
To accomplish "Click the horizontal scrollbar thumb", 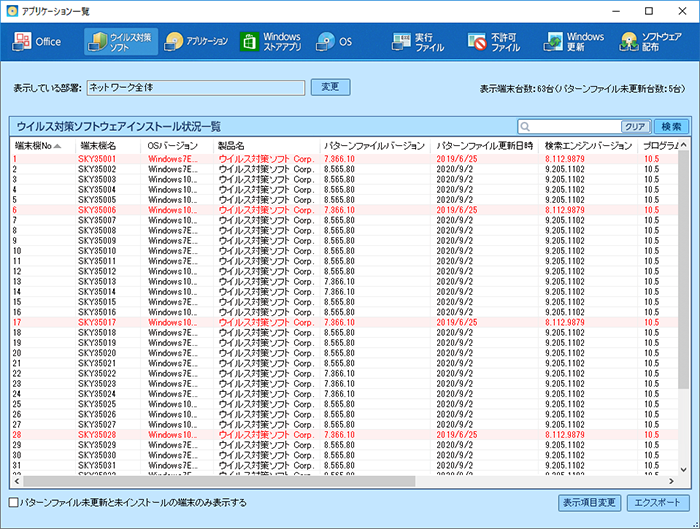I will tap(219, 481).
